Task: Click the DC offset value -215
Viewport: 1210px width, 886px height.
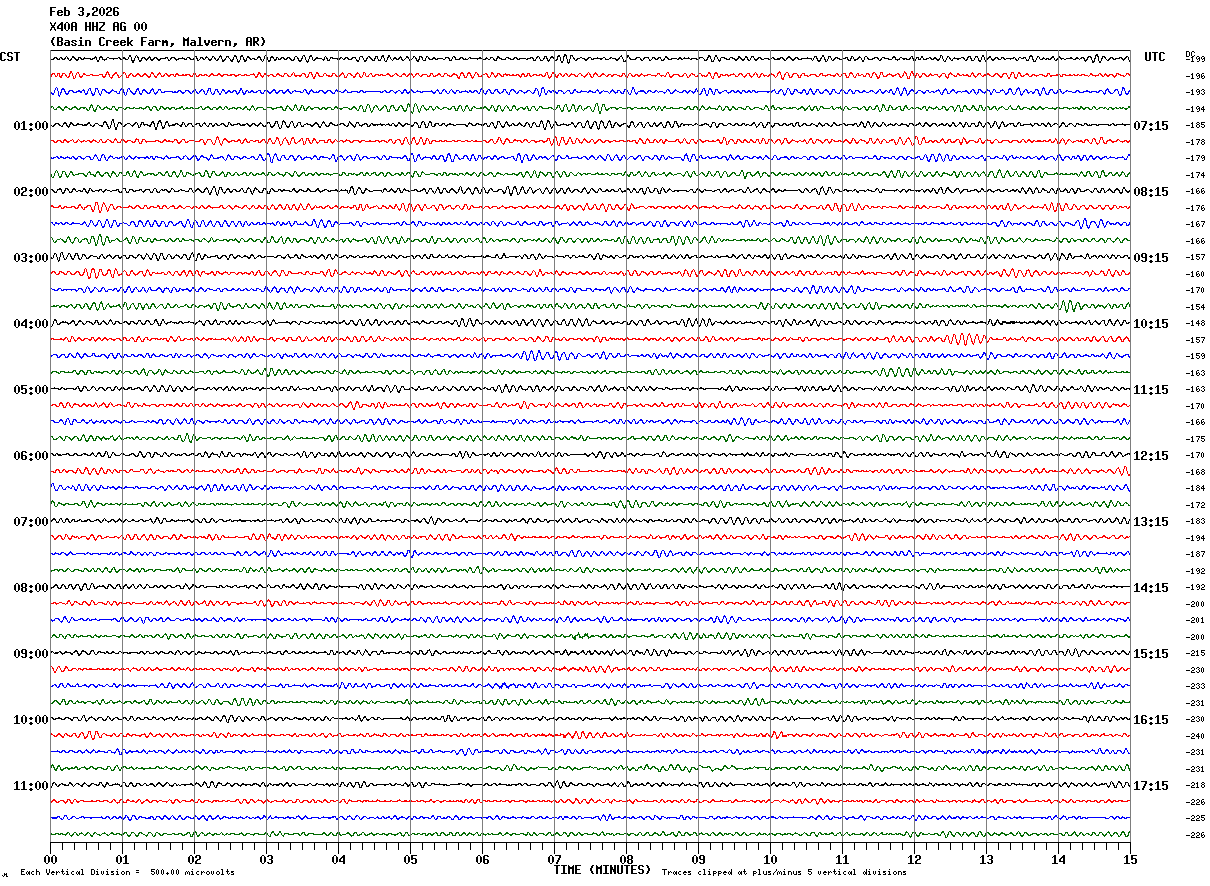Action: (1195, 654)
